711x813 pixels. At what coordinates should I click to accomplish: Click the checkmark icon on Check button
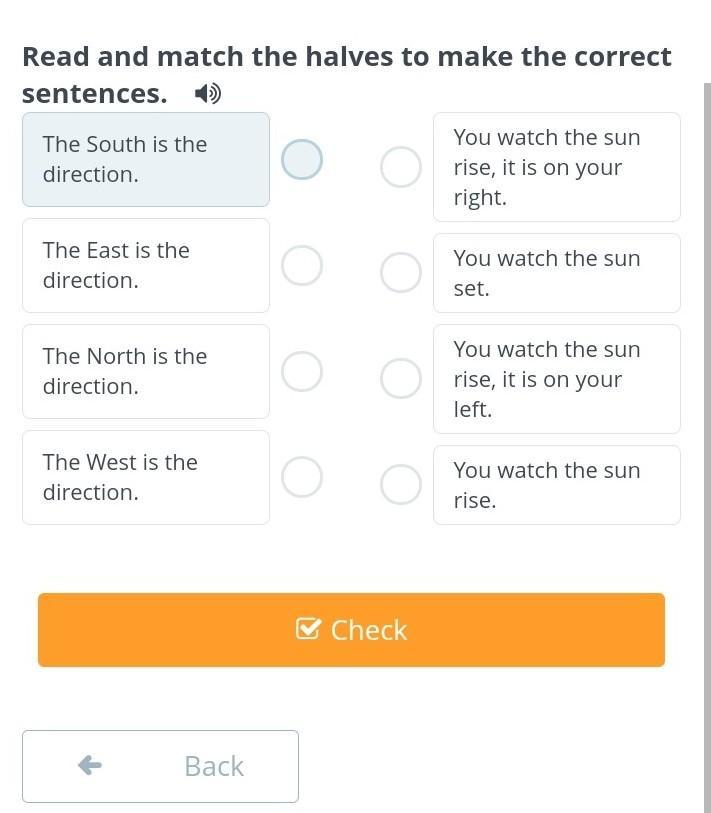309,628
